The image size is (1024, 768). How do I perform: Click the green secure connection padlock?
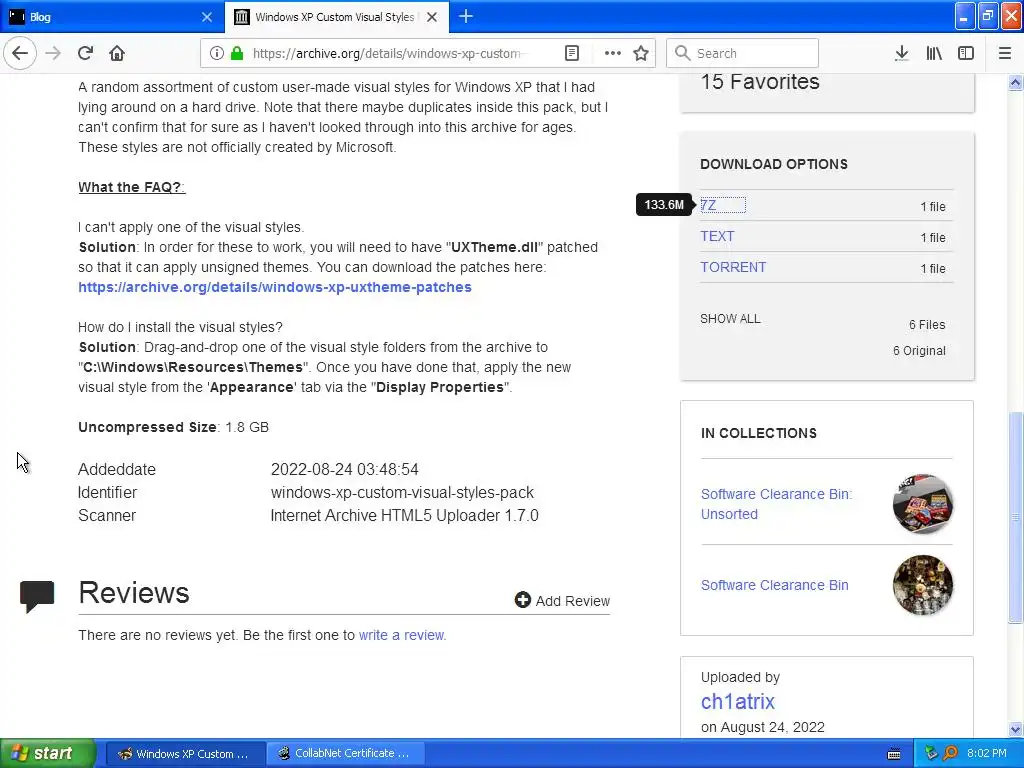click(x=237, y=53)
